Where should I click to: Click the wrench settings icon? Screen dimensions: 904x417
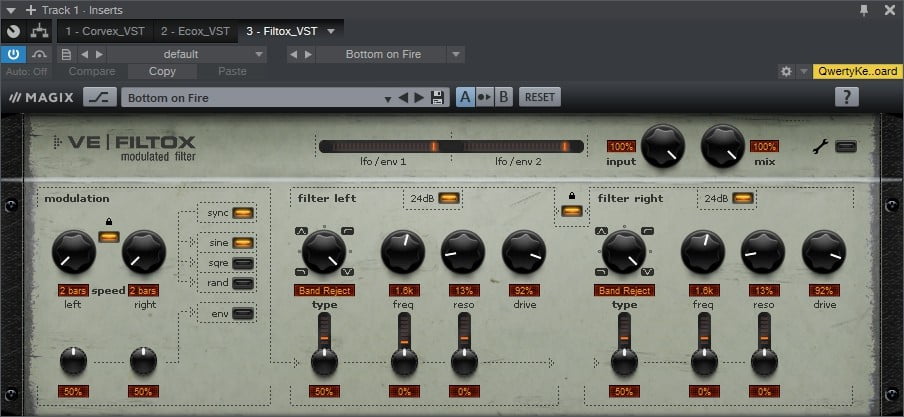tap(820, 147)
